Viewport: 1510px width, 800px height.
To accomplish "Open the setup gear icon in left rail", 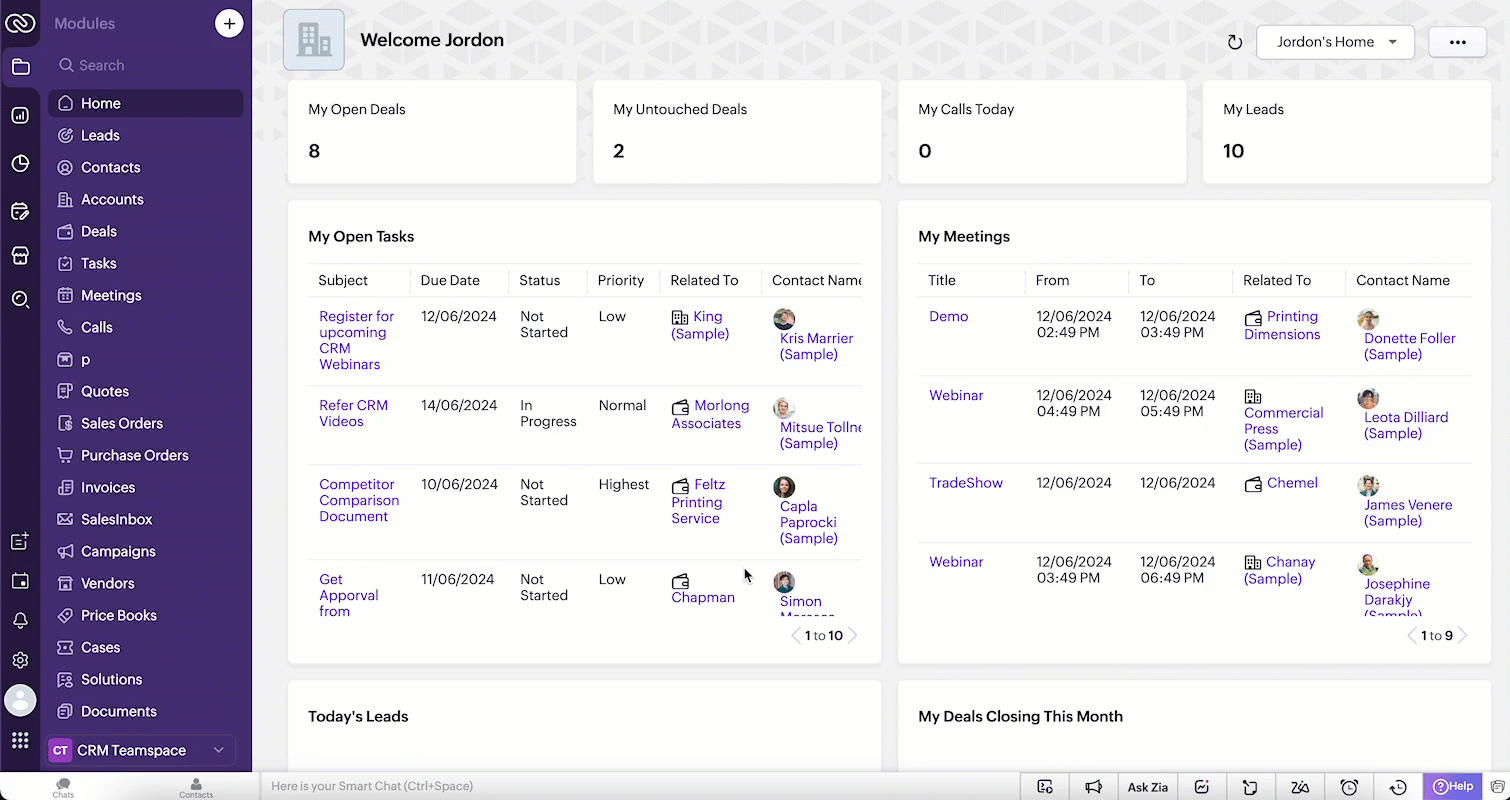I will (20, 660).
